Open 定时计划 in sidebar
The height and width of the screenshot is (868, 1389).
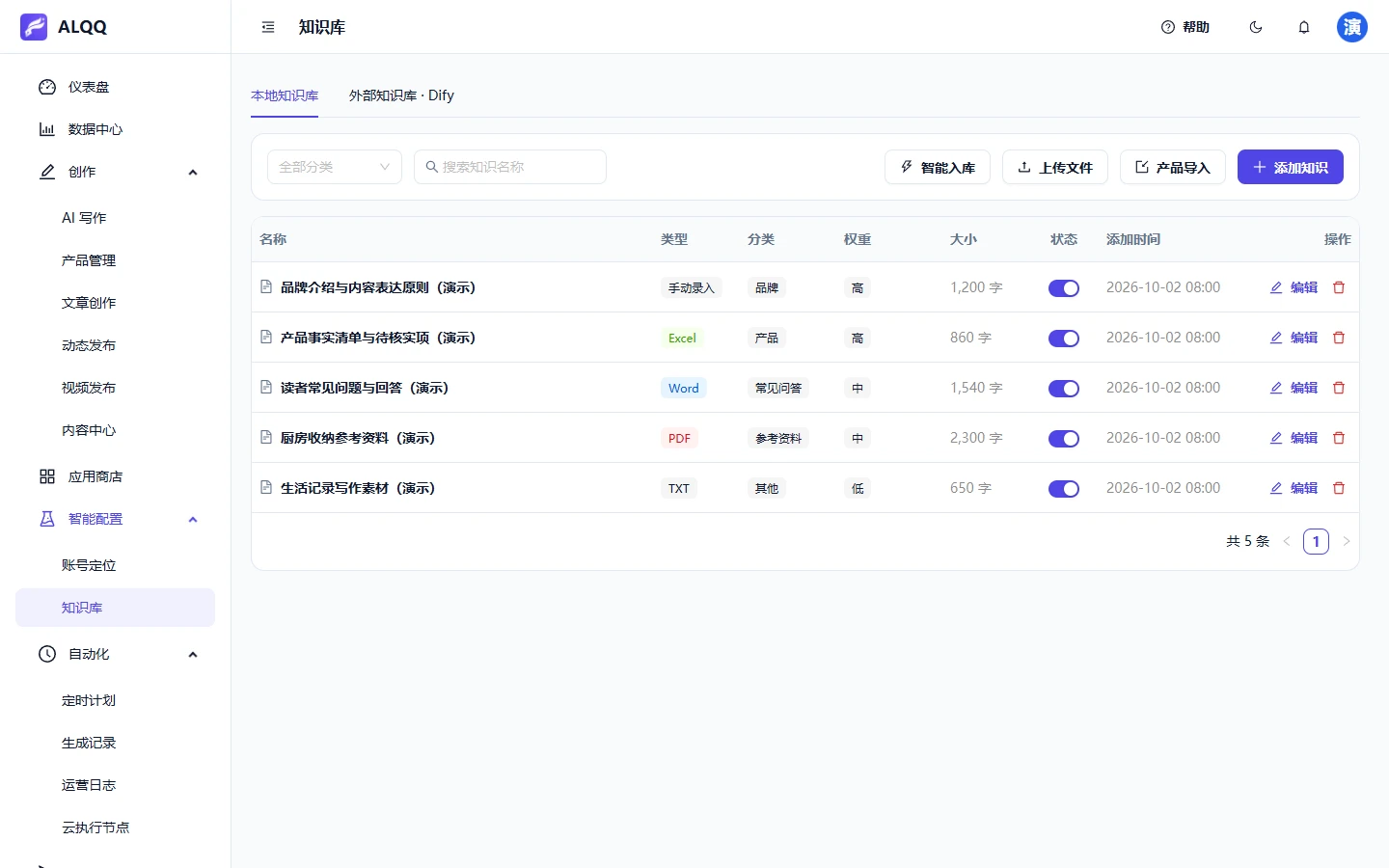pos(115,700)
